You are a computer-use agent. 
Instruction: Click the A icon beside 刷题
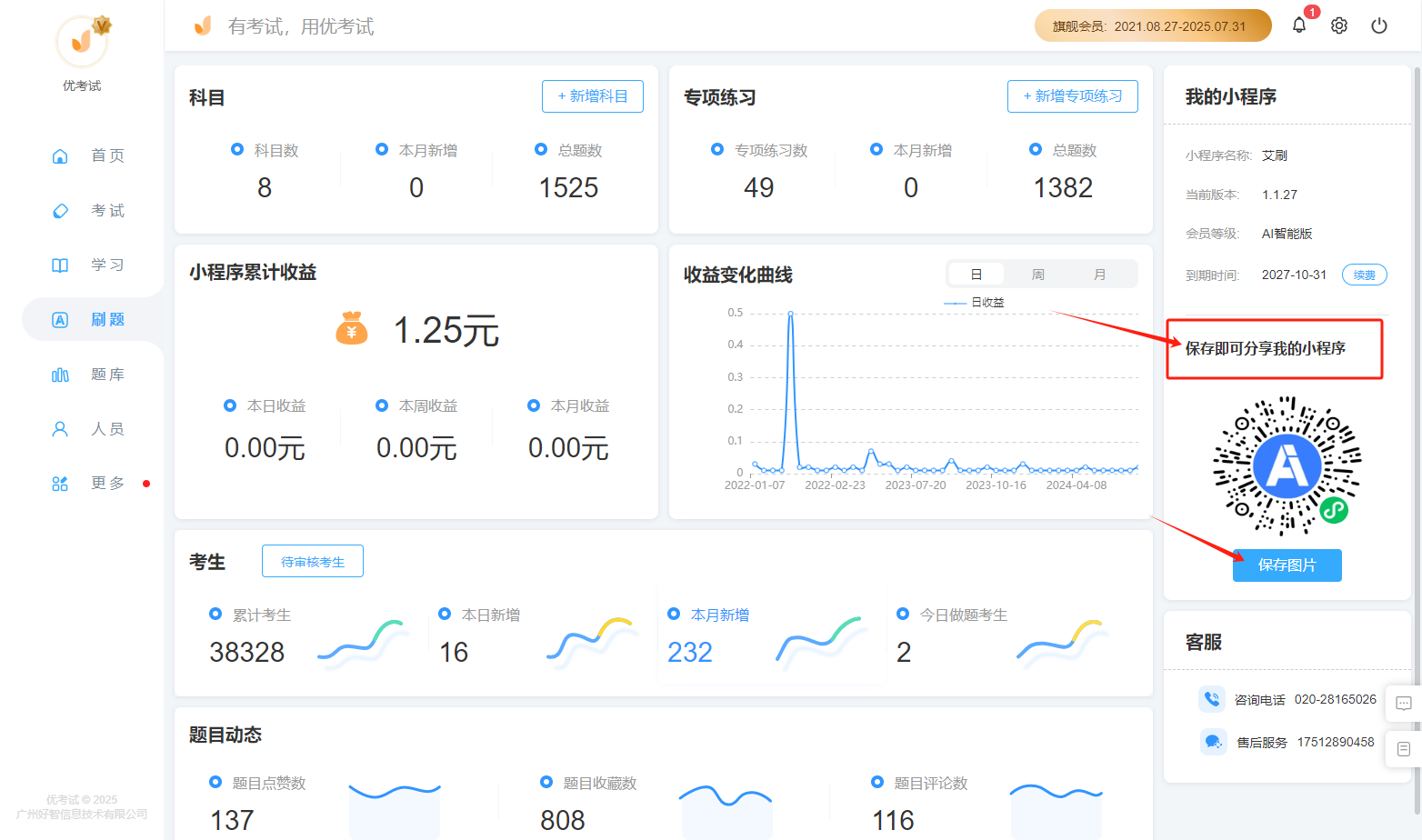pyautogui.click(x=60, y=320)
